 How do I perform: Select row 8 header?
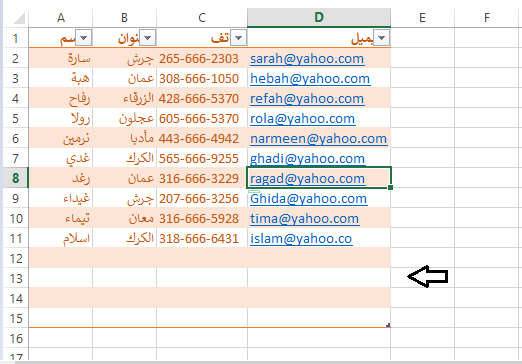point(16,179)
